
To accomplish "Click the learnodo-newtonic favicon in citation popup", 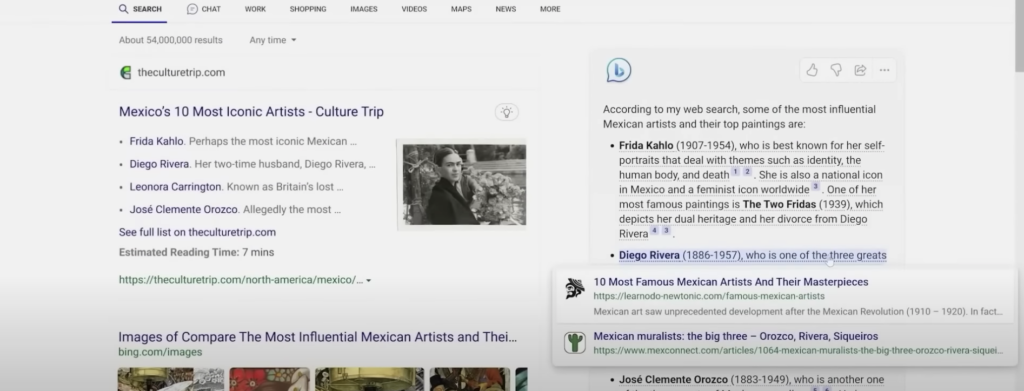I will [x=575, y=289].
